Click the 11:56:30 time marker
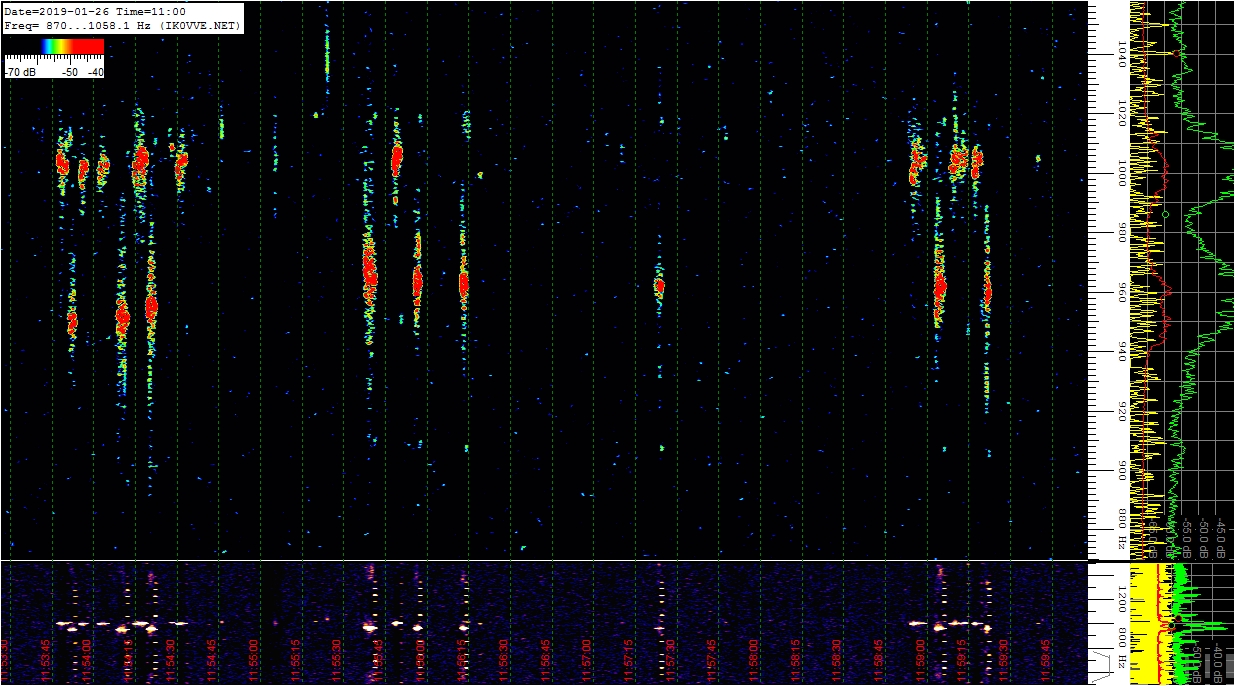 coord(503,660)
